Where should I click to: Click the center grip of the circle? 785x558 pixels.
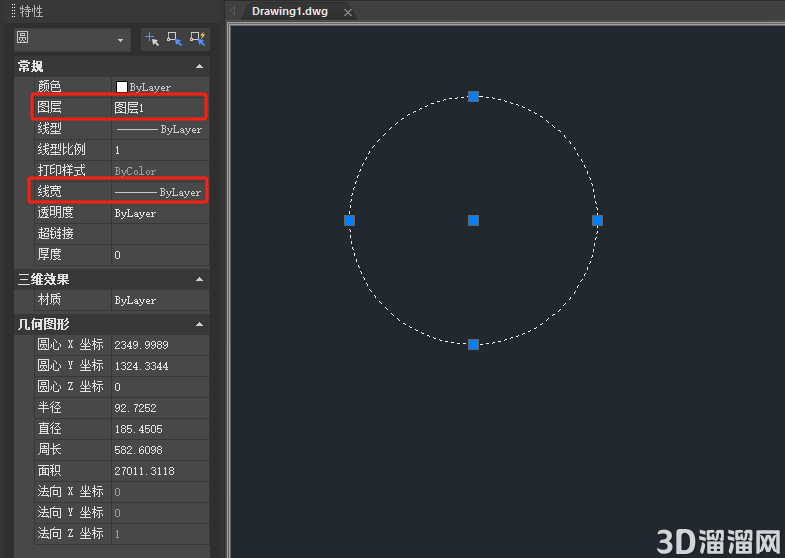[x=474, y=221]
